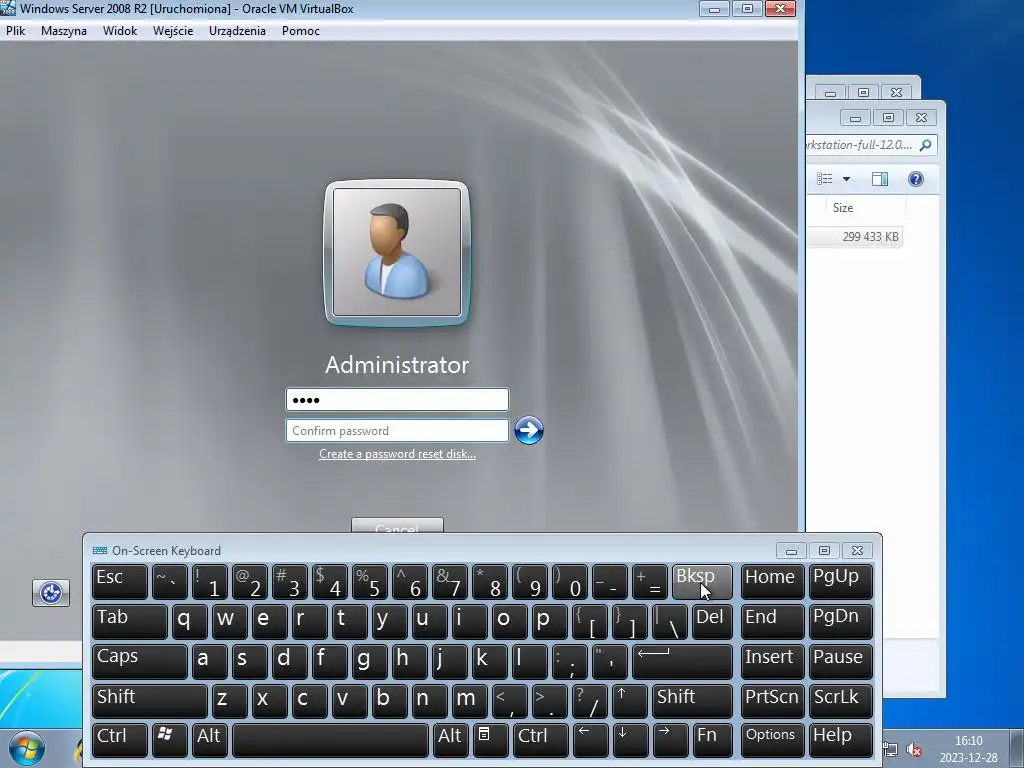Toggle the Fn key
1024x768 pixels.
712,740
